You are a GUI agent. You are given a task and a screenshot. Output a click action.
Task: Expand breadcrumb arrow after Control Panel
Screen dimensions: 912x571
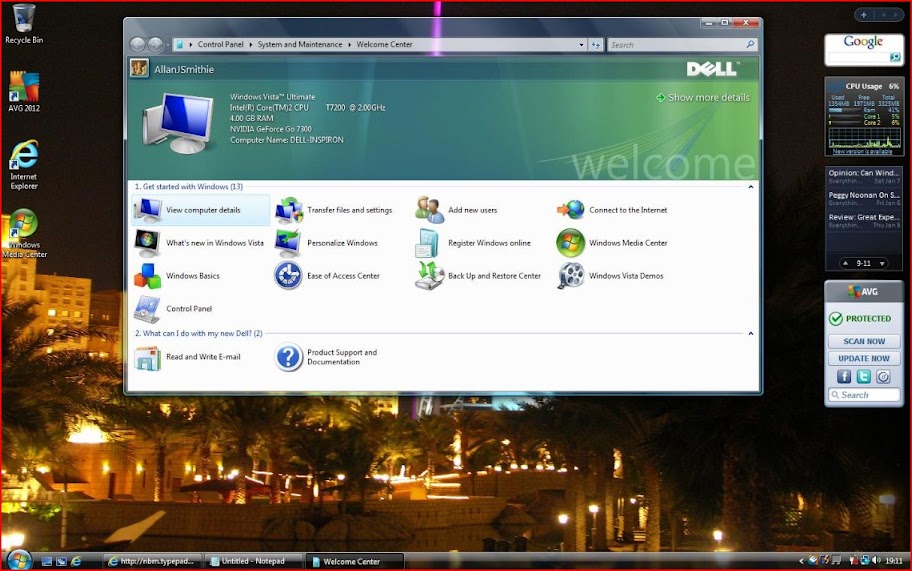251,44
